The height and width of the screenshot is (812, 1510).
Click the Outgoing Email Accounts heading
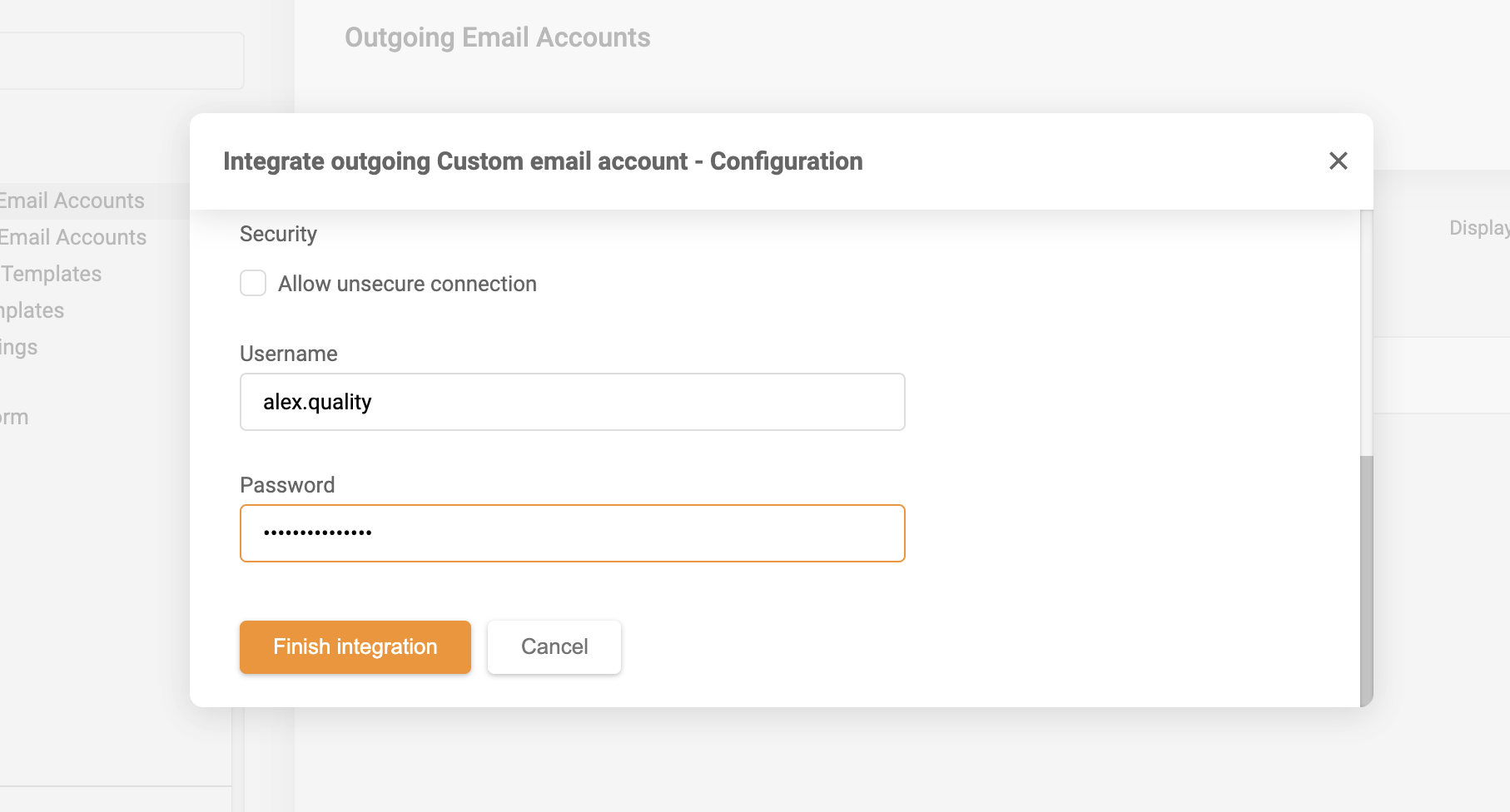[x=498, y=37]
